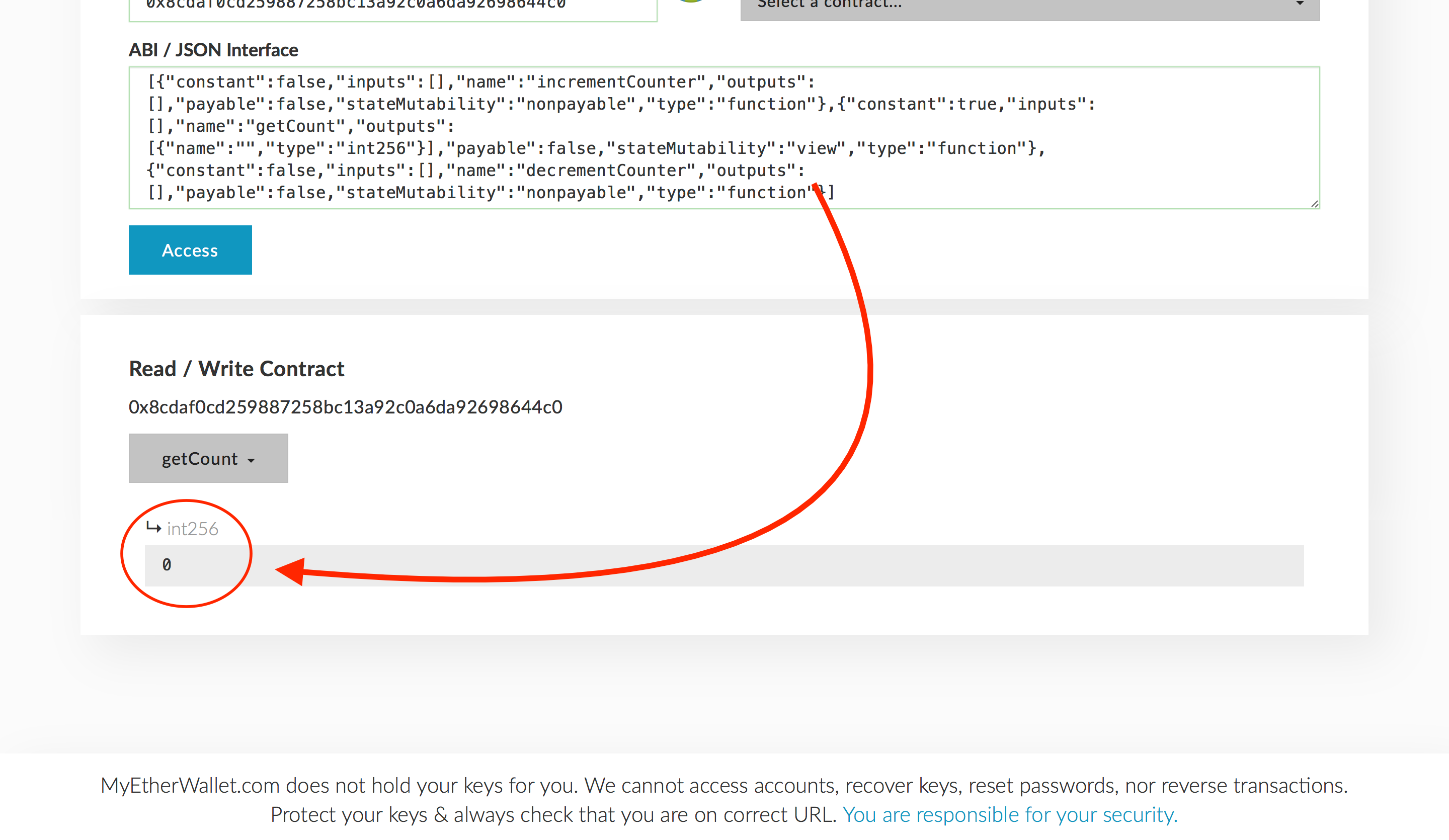This screenshot has width=1449, height=840.
Task: Click the Access button
Action: pyautogui.click(x=190, y=250)
